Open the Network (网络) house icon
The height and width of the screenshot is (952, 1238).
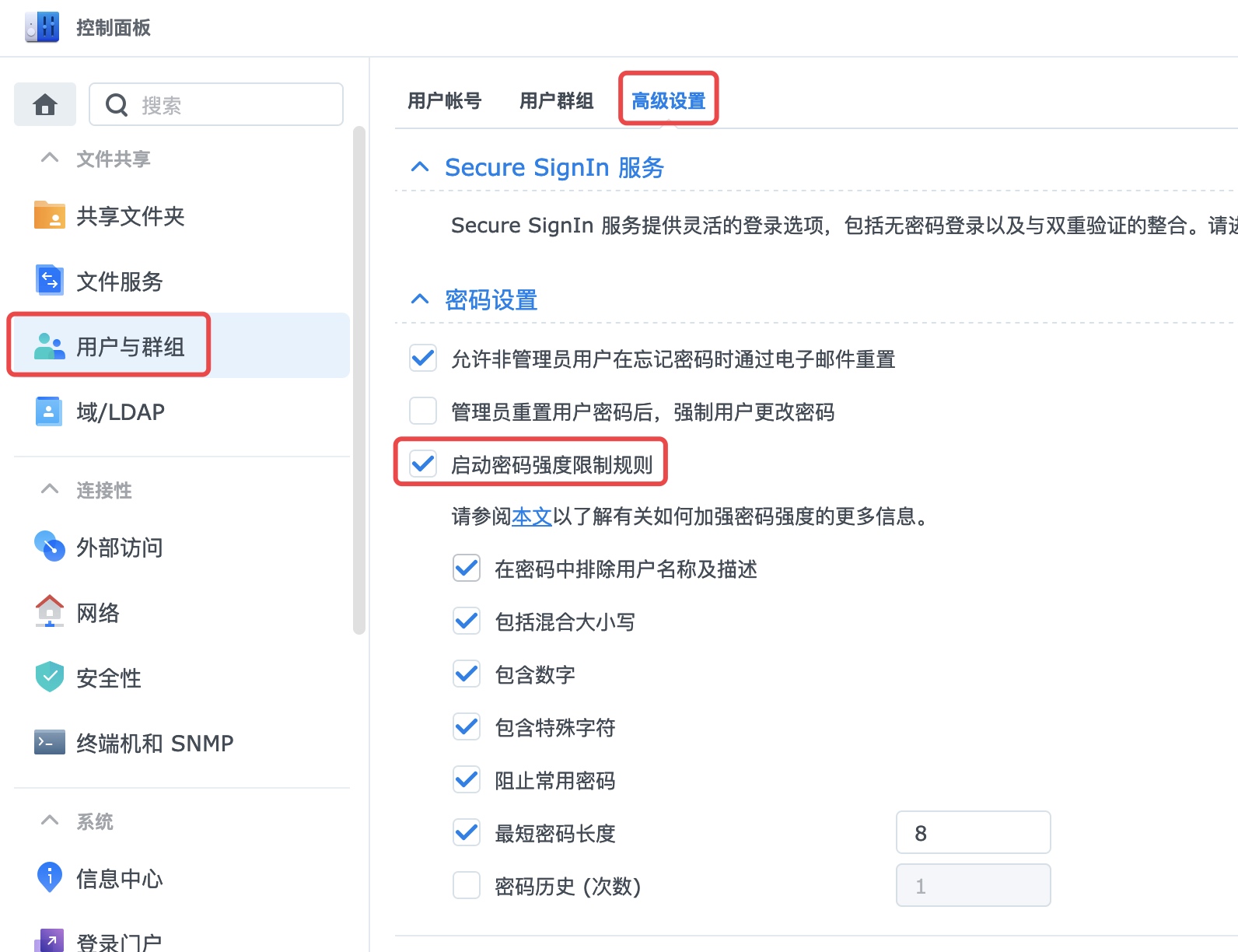coord(50,612)
